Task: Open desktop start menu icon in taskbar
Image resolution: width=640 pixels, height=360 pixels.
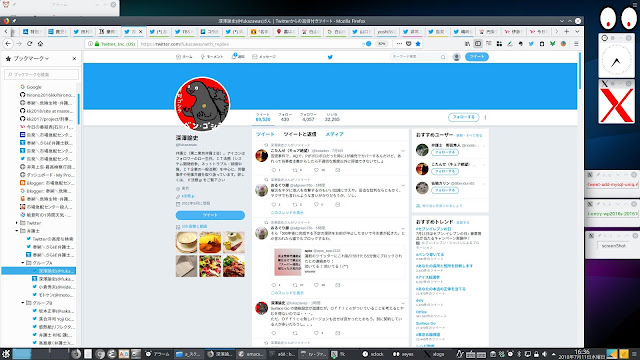Action: pos(6,354)
